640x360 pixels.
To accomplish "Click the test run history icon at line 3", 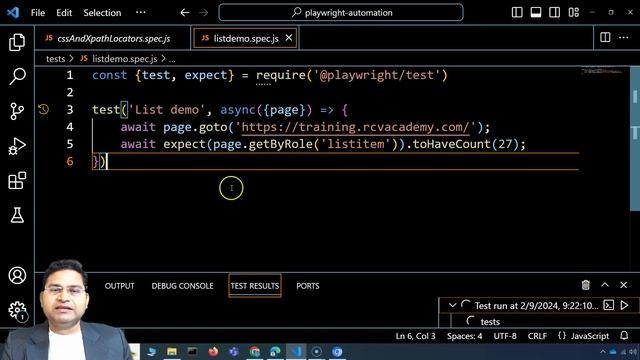I will pos(43,109).
